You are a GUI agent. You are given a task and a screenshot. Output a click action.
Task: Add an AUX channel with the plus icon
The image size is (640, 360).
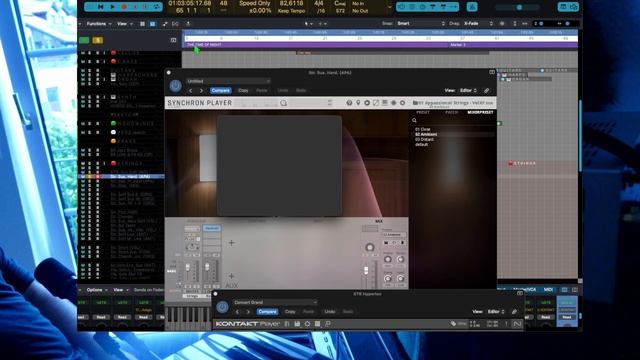(231, 276)
